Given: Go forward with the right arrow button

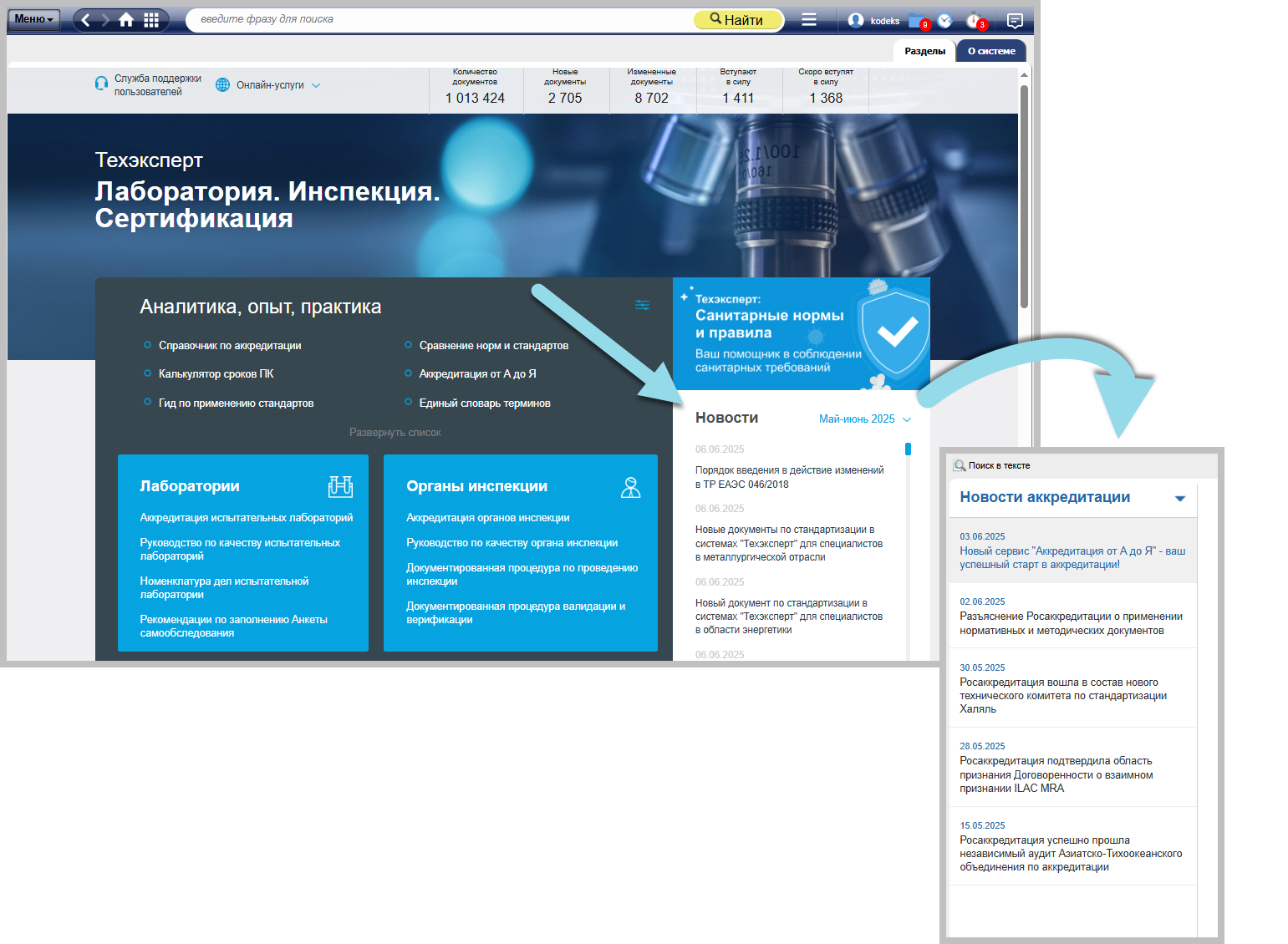Looking at the screenshot, I should pyautogui.click(x=105, y=20).
